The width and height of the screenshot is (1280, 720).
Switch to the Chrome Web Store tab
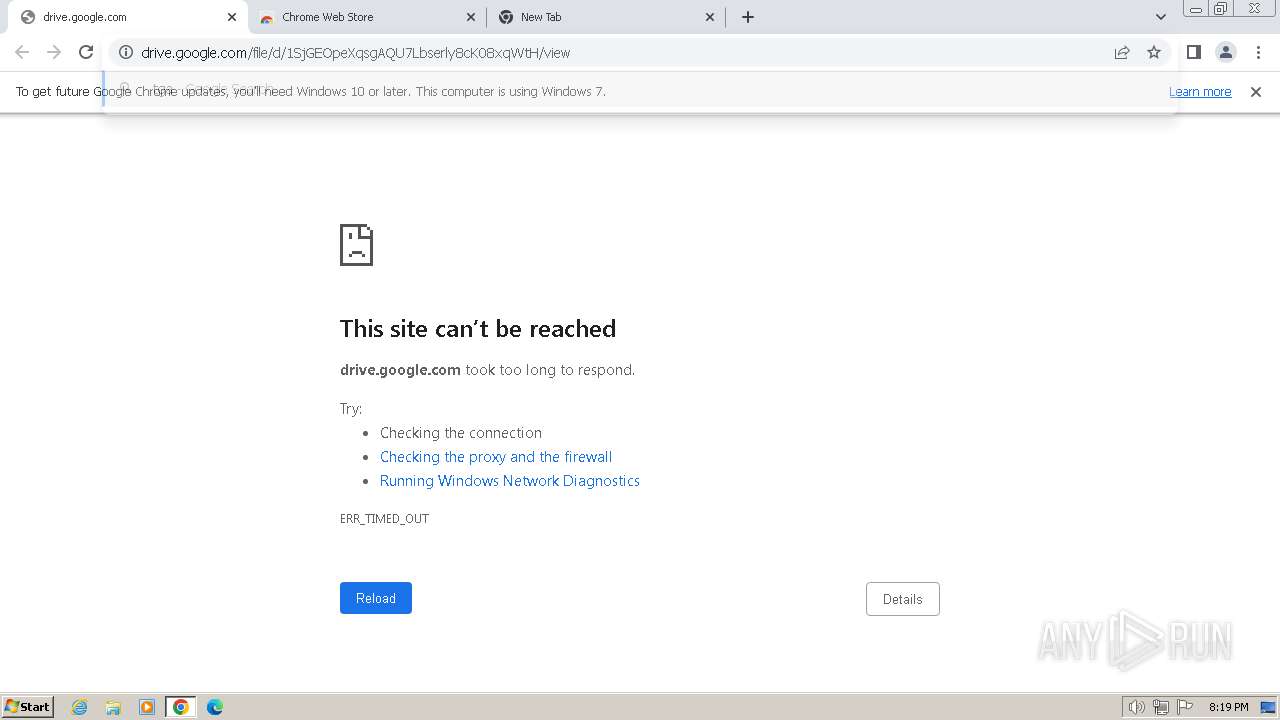coord(367,17)
